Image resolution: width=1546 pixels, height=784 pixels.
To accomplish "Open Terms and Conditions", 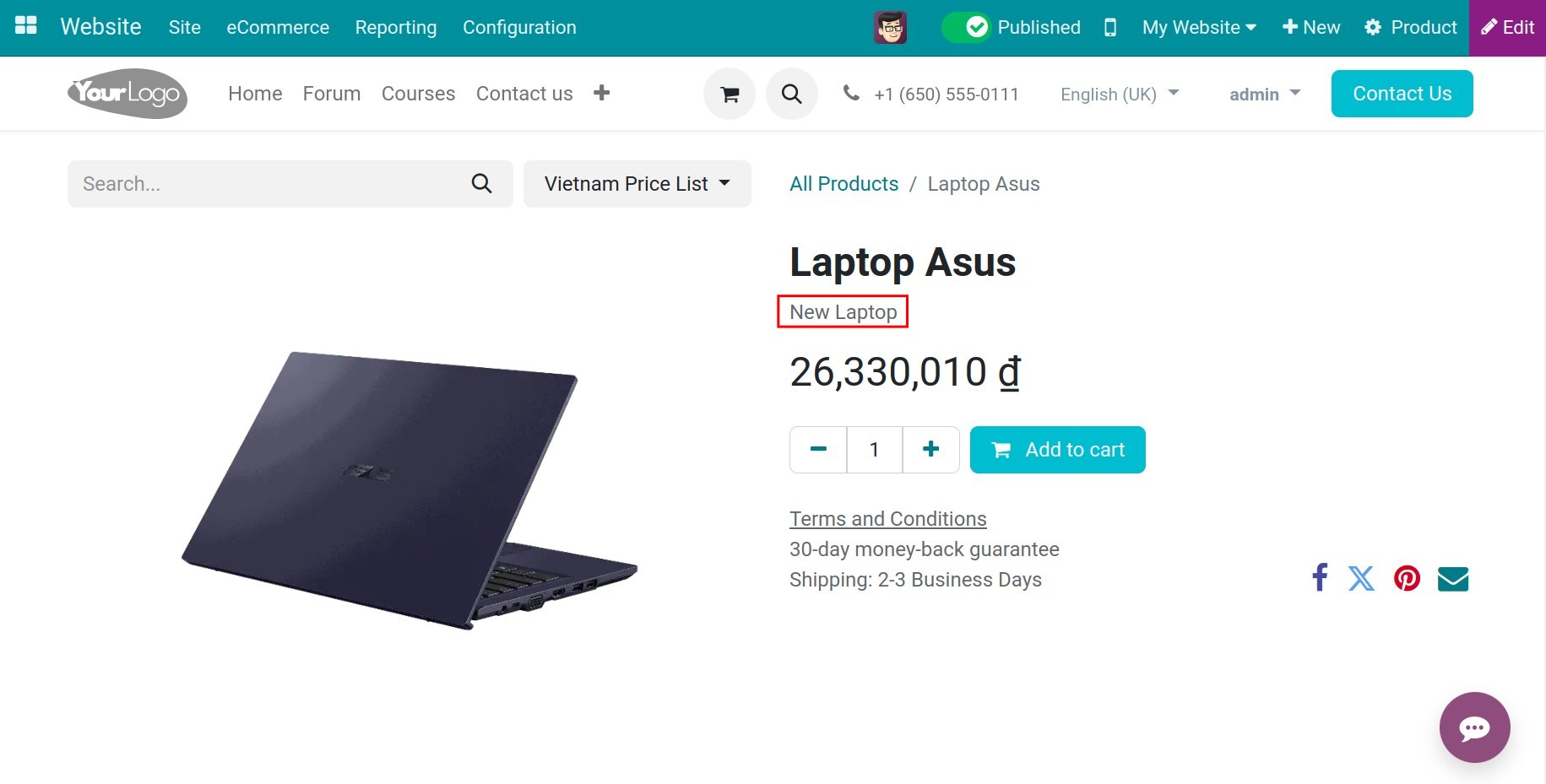I will [887, 517].
